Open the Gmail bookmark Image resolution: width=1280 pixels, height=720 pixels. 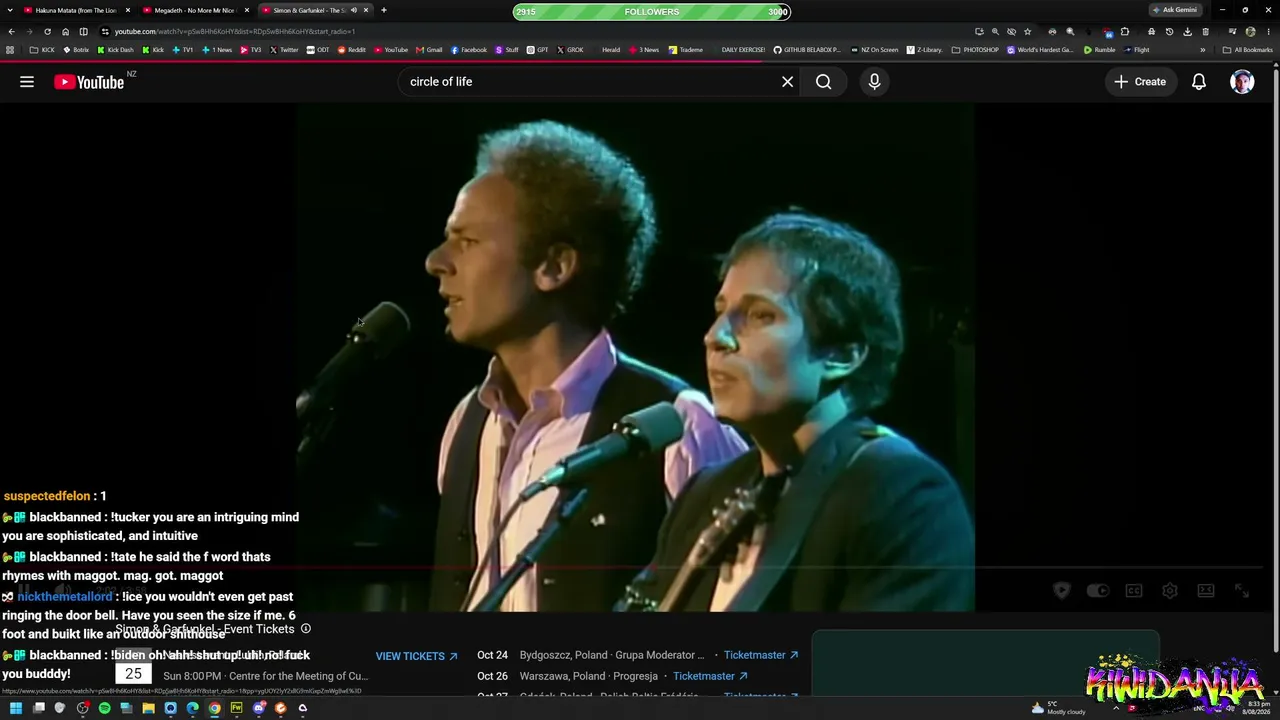point(430,49)
